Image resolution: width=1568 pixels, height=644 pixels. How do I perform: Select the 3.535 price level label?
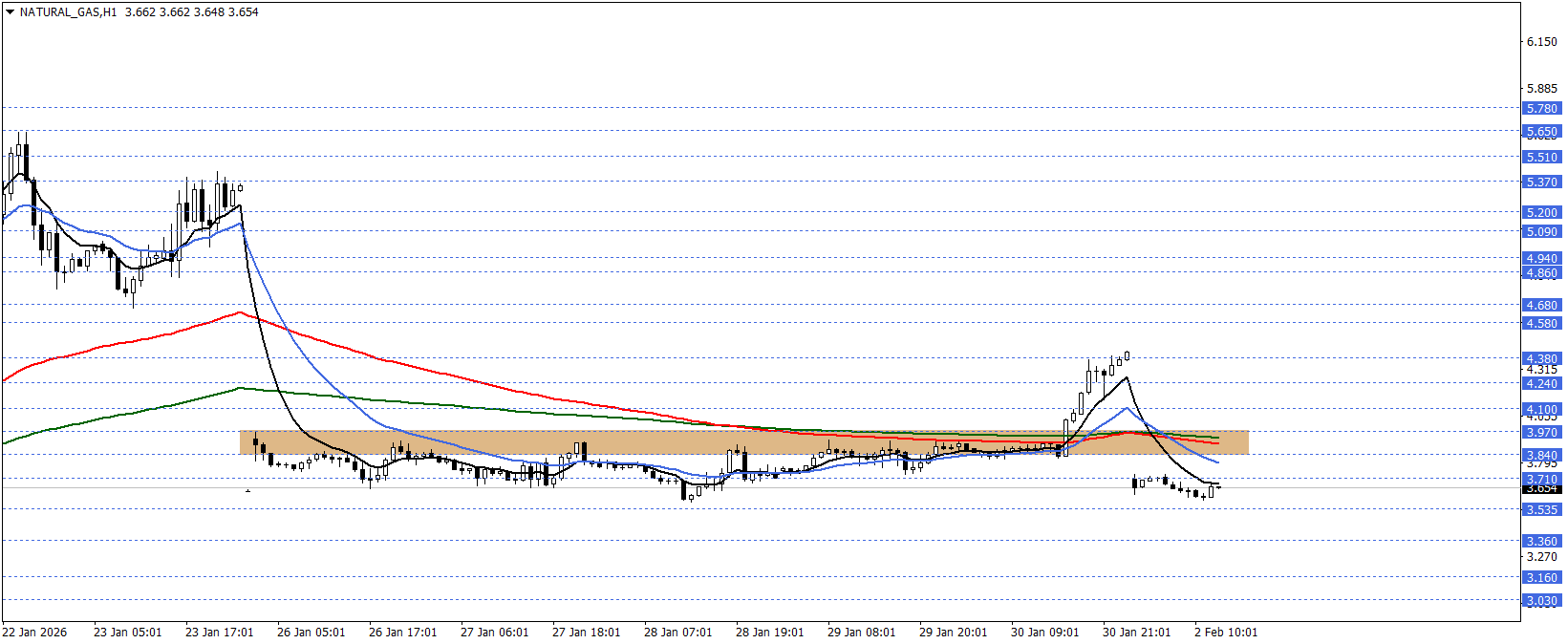[1541, 510]
